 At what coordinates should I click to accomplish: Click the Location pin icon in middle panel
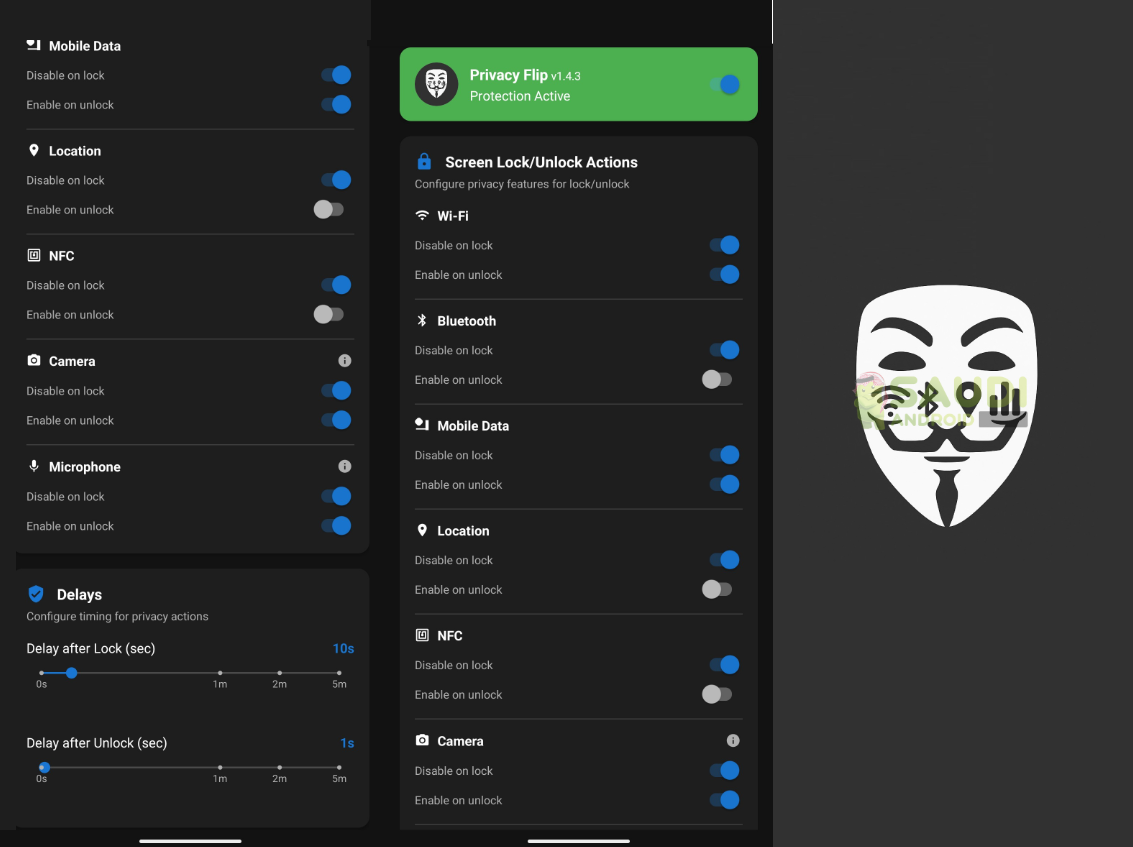(x=422, y=530)
